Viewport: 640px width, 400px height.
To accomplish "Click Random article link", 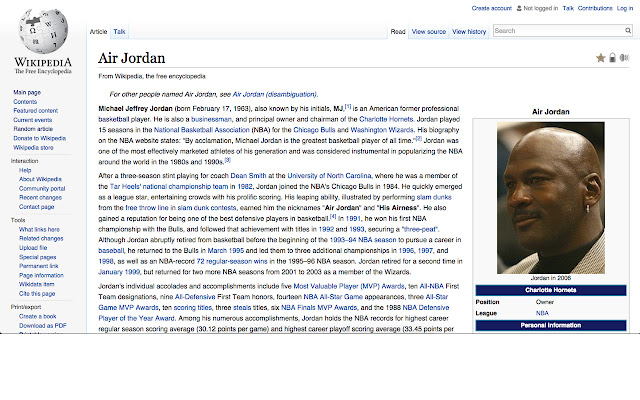I will click(x=33, y=129).
